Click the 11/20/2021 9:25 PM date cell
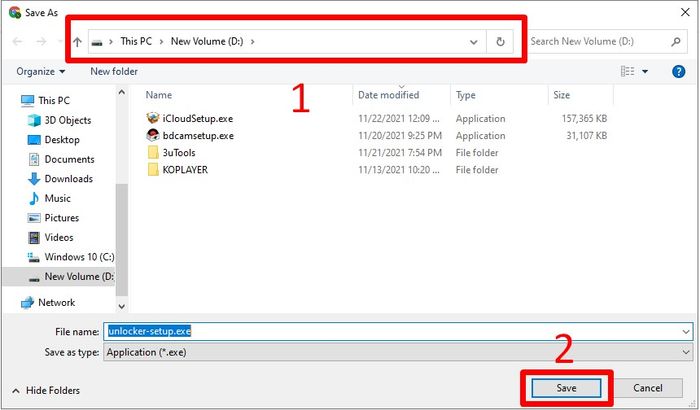The height and width of the screenshot is (410, 700). 400,136
